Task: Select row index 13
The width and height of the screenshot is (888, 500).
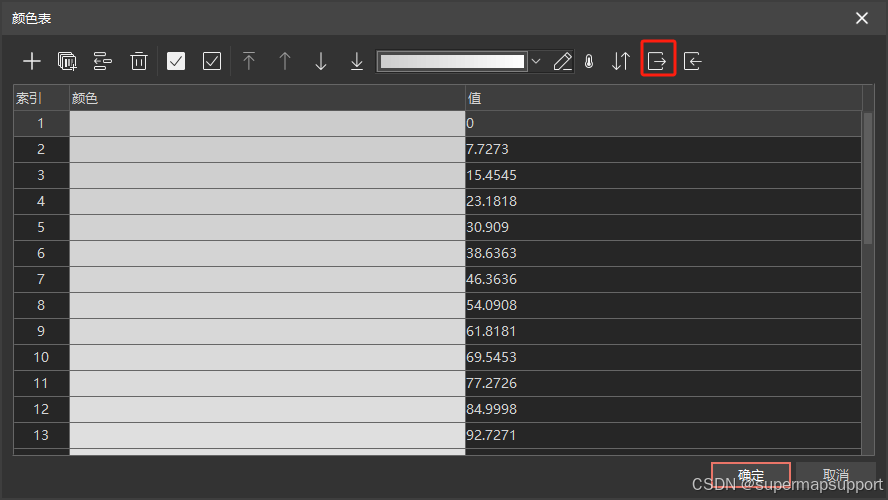Action: pyautogui.click(x=41, y=436)
